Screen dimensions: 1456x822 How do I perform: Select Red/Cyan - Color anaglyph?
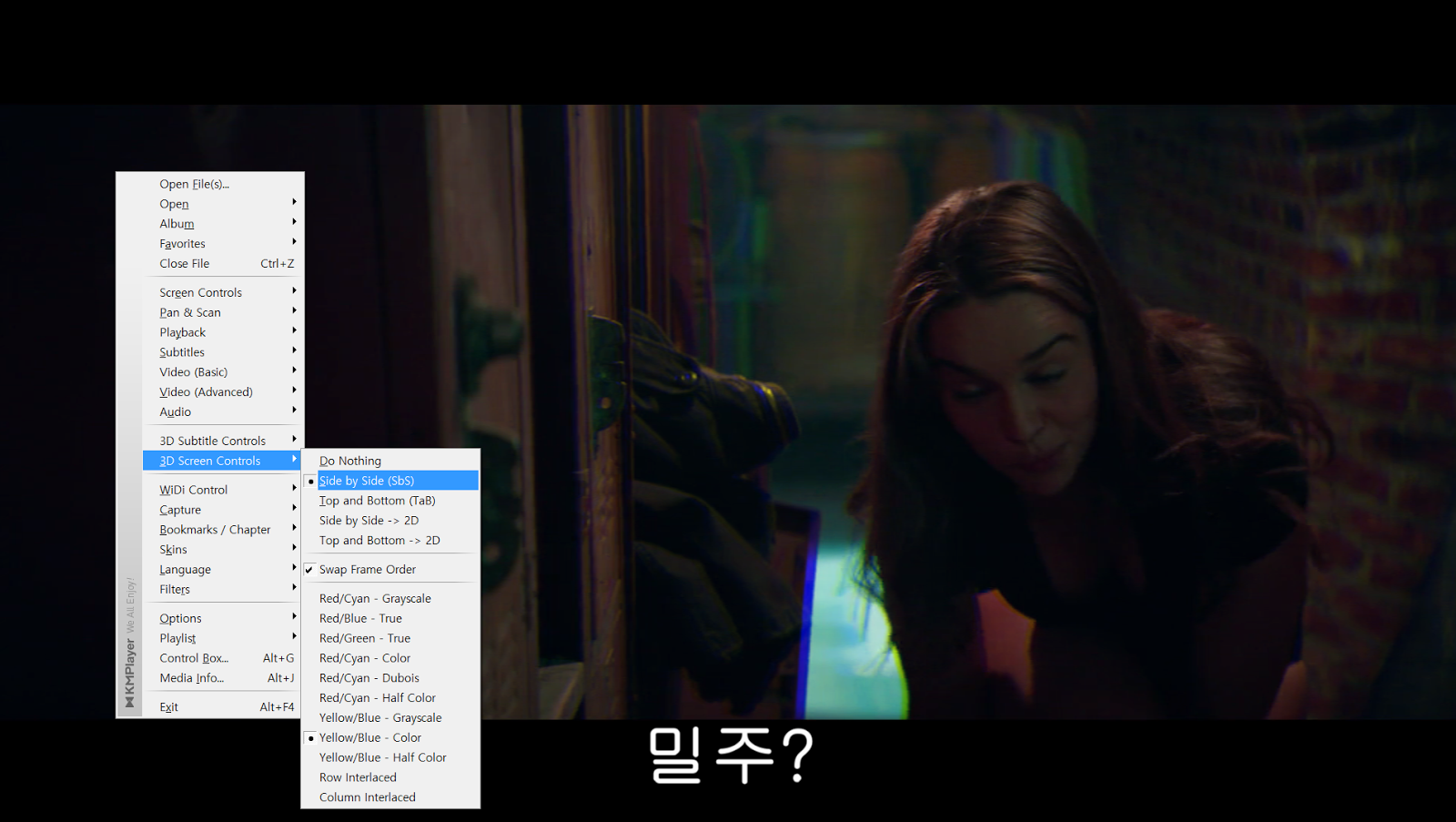pos(390,658)
